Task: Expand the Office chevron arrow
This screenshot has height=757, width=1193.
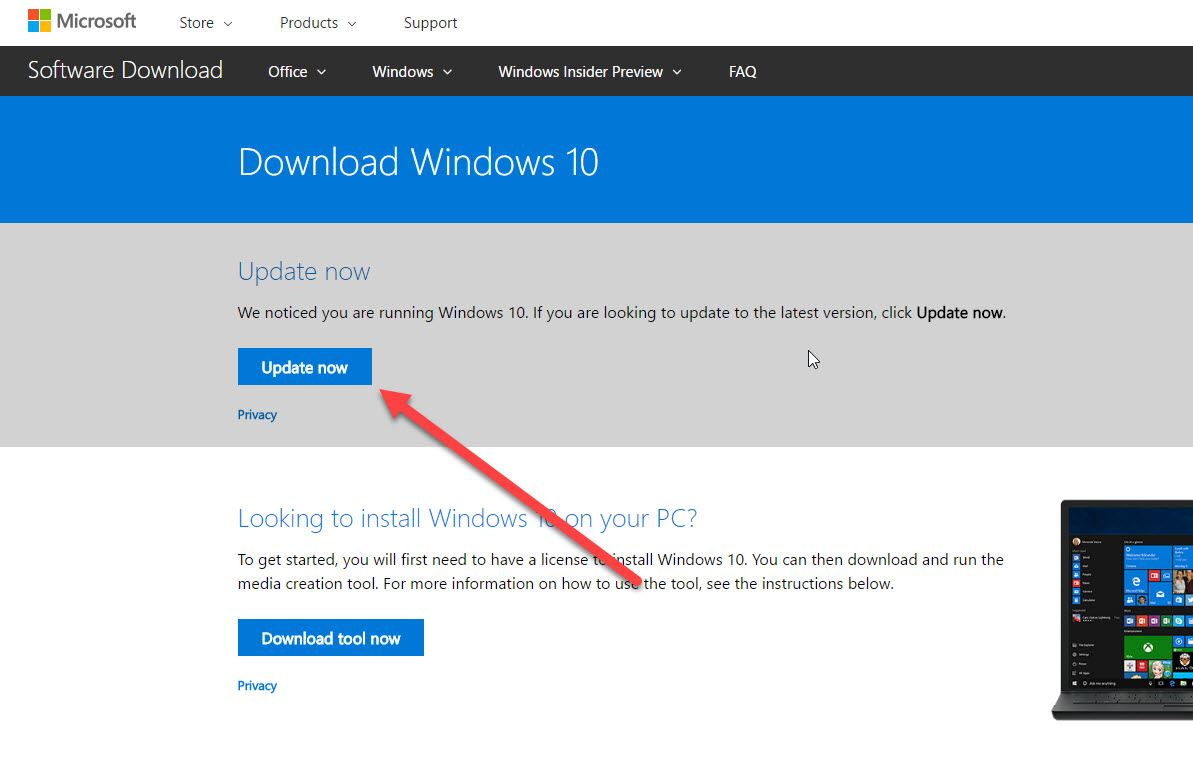Action: point(321,72)
